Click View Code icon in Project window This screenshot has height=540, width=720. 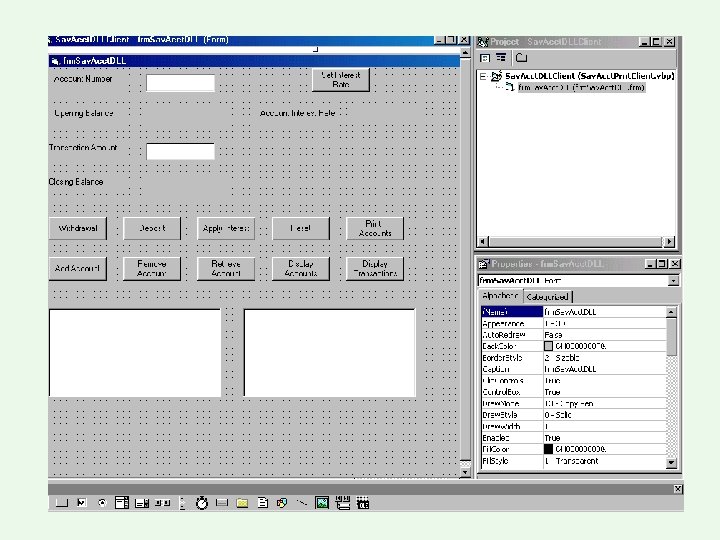click(485, 58)
